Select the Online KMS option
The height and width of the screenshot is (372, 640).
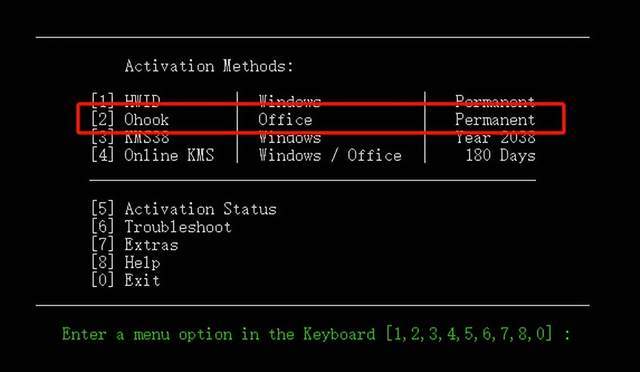169,155
